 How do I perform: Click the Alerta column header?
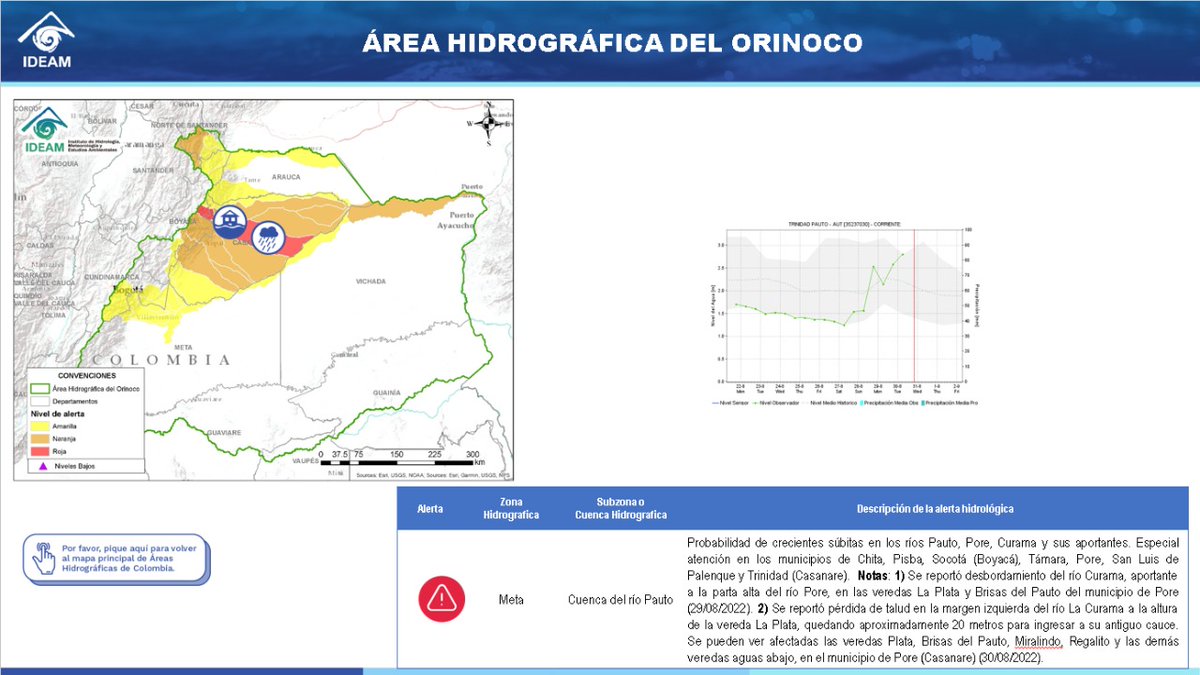pyautogui.click(x=429, y=509)
